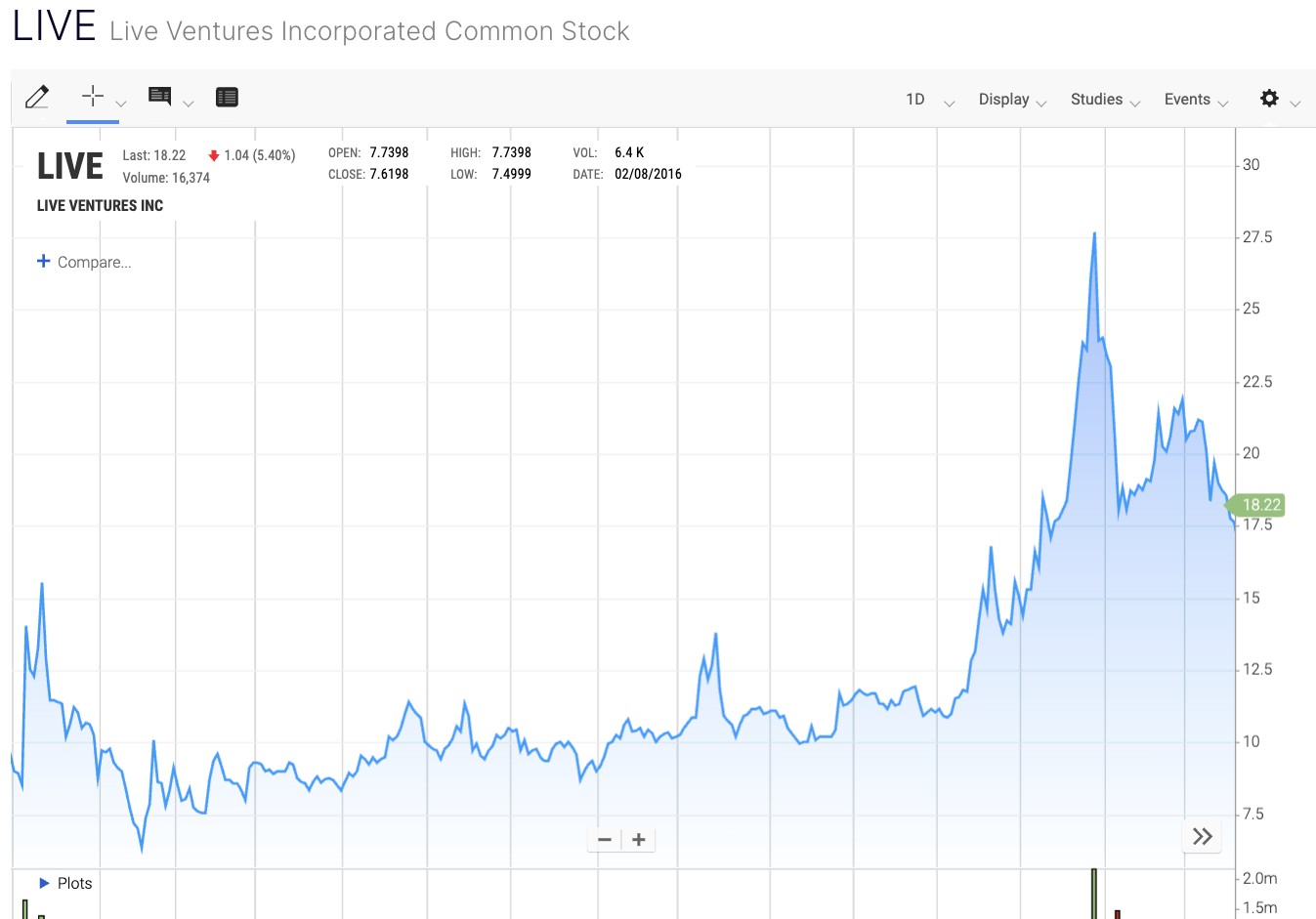This screenshot has height=919, width=1316.
Task: Expand the chevron beside the settings gear
Action: click(1295, 104)
